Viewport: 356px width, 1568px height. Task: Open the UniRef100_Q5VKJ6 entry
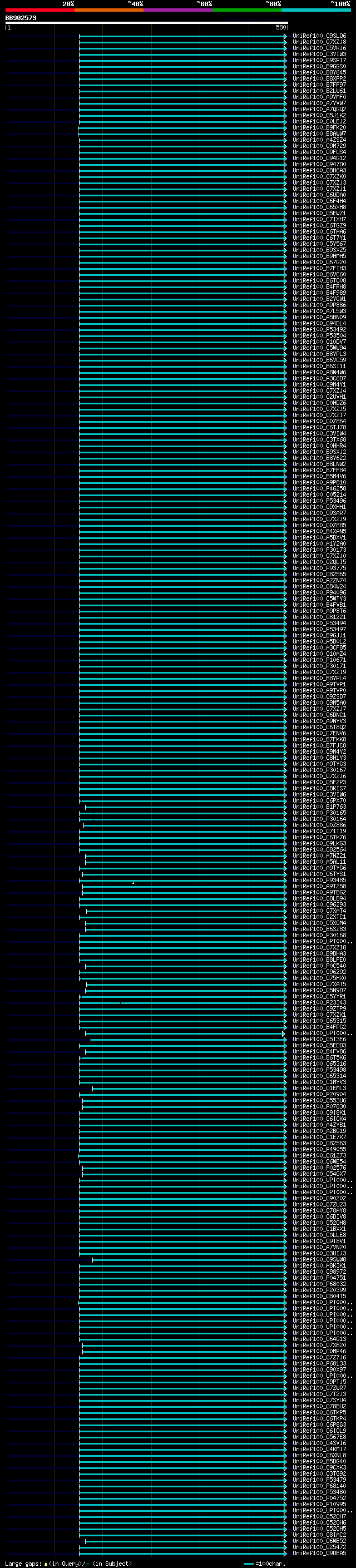click(x=319, y=48)
